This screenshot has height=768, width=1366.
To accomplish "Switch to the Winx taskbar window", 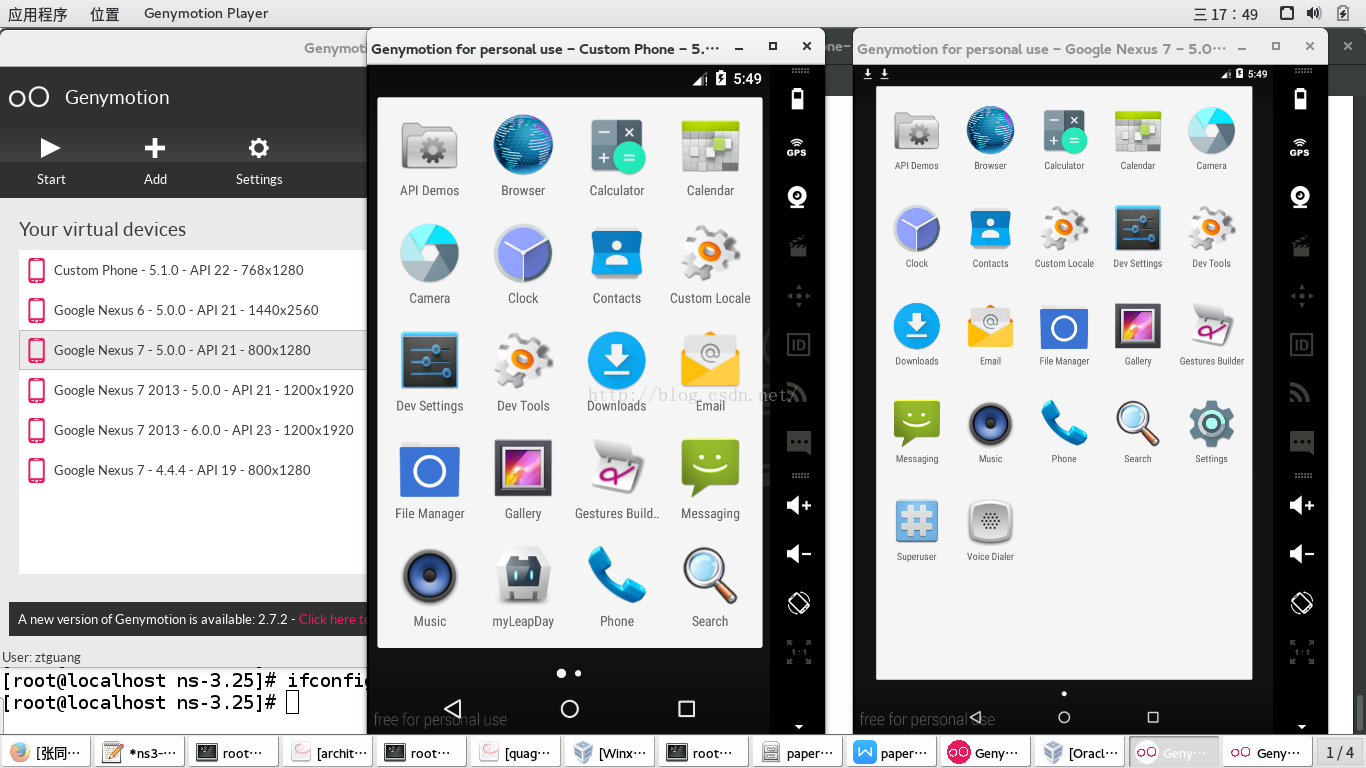I will coord(611,752).
